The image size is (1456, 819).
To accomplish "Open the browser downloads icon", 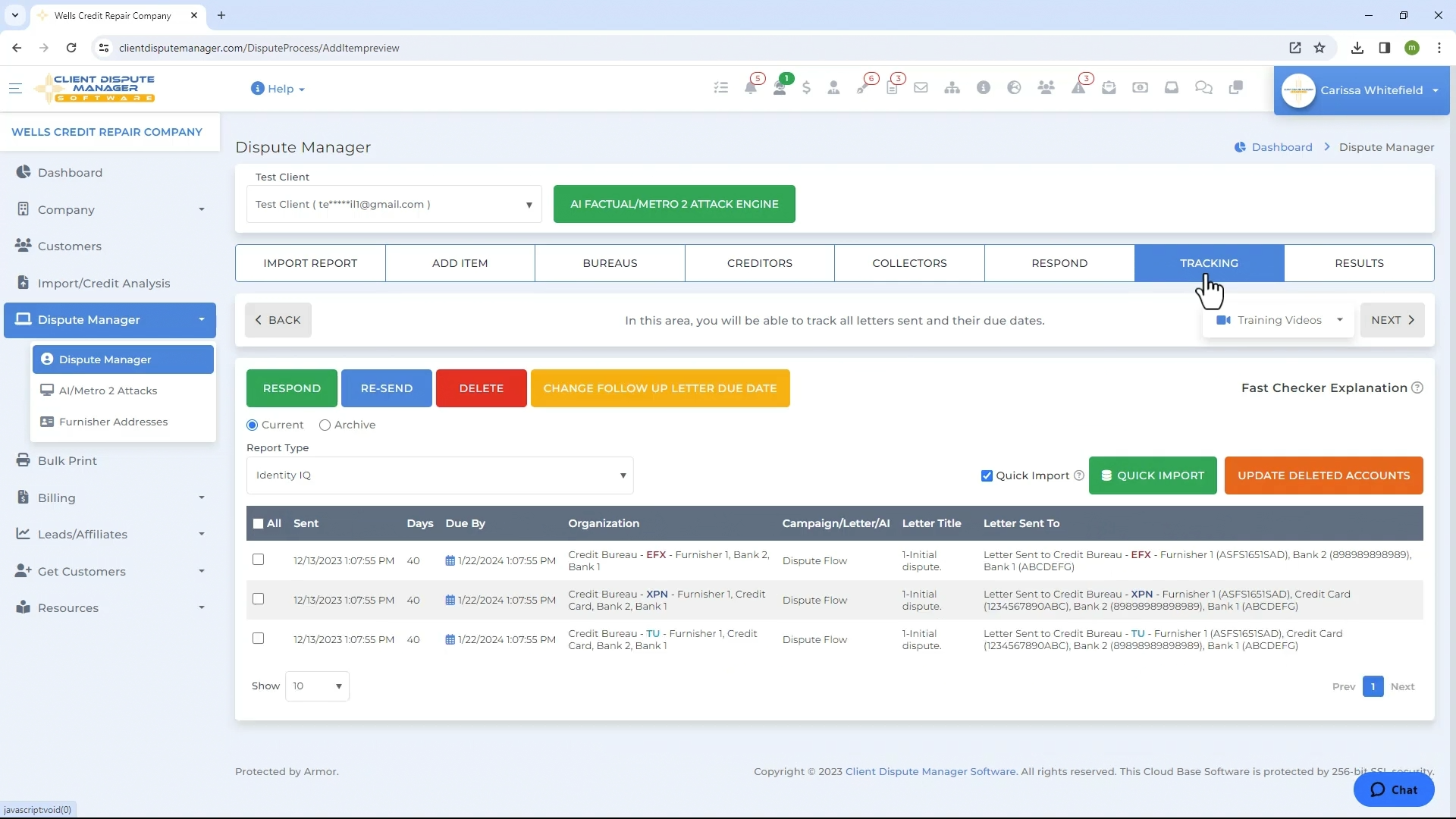I will [x=1357, y=48].
